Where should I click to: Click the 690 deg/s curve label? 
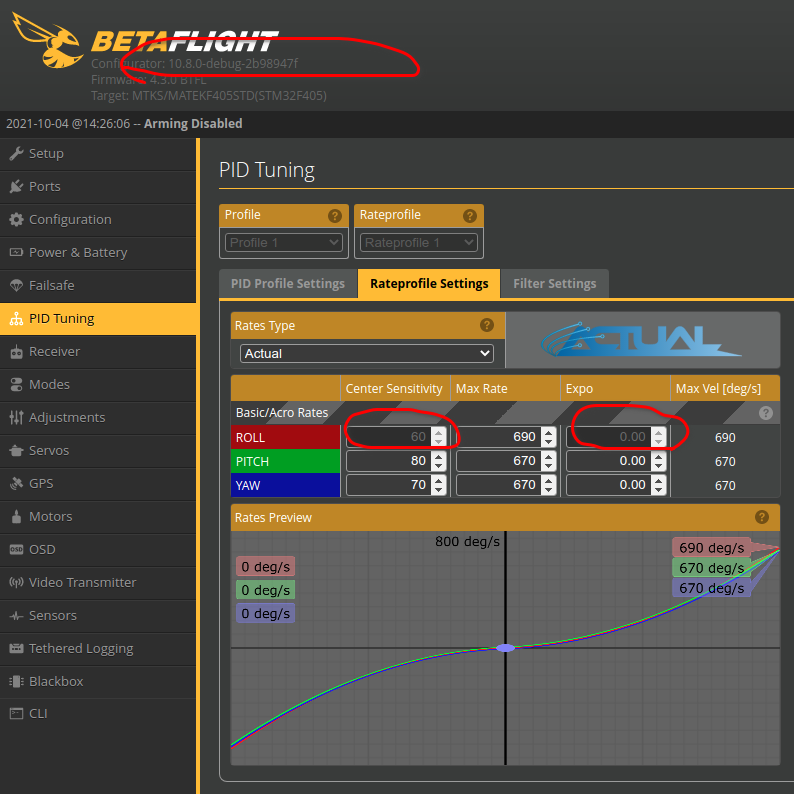click(x=711, y=548)
